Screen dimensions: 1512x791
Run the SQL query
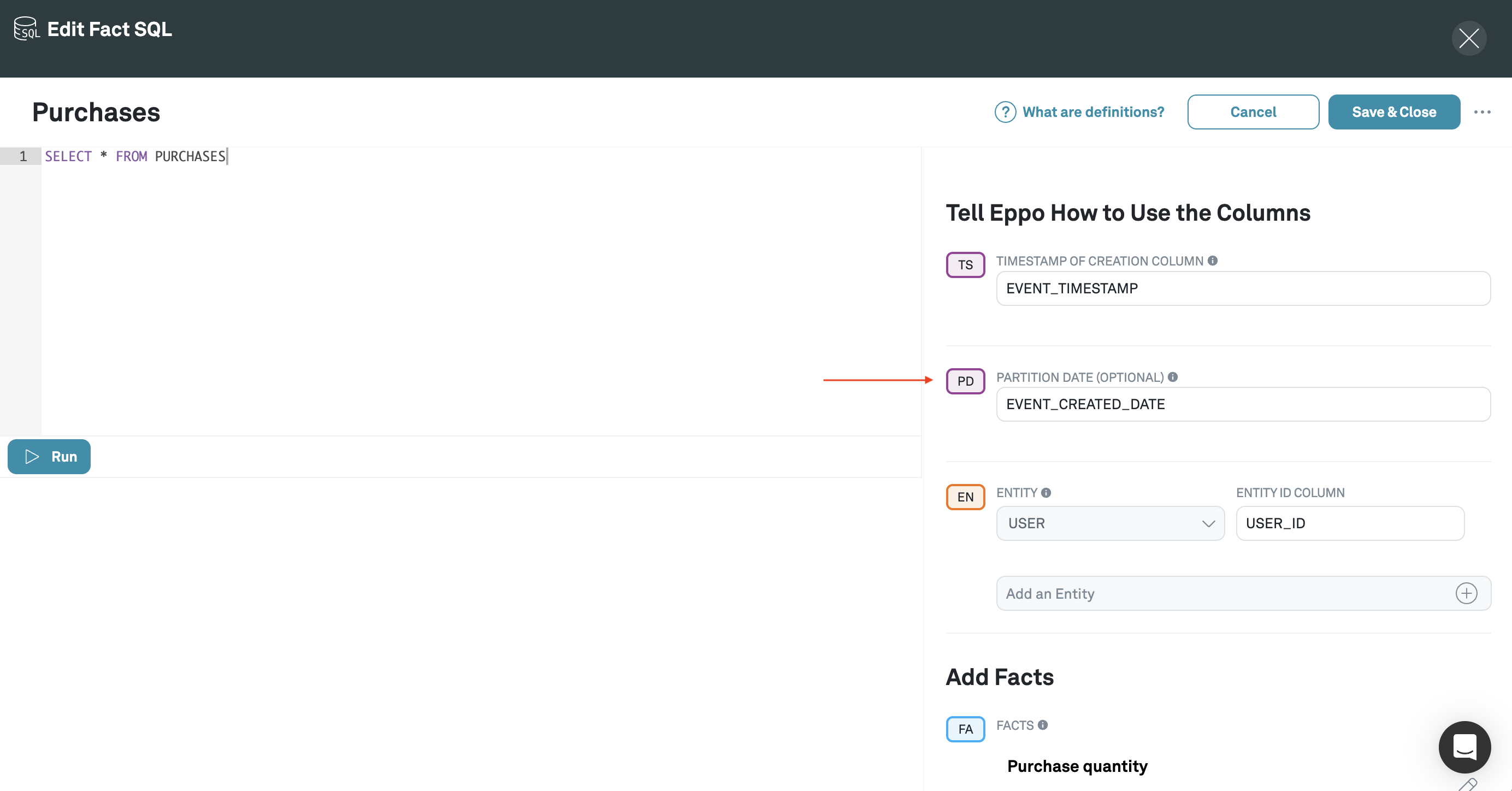49,457
